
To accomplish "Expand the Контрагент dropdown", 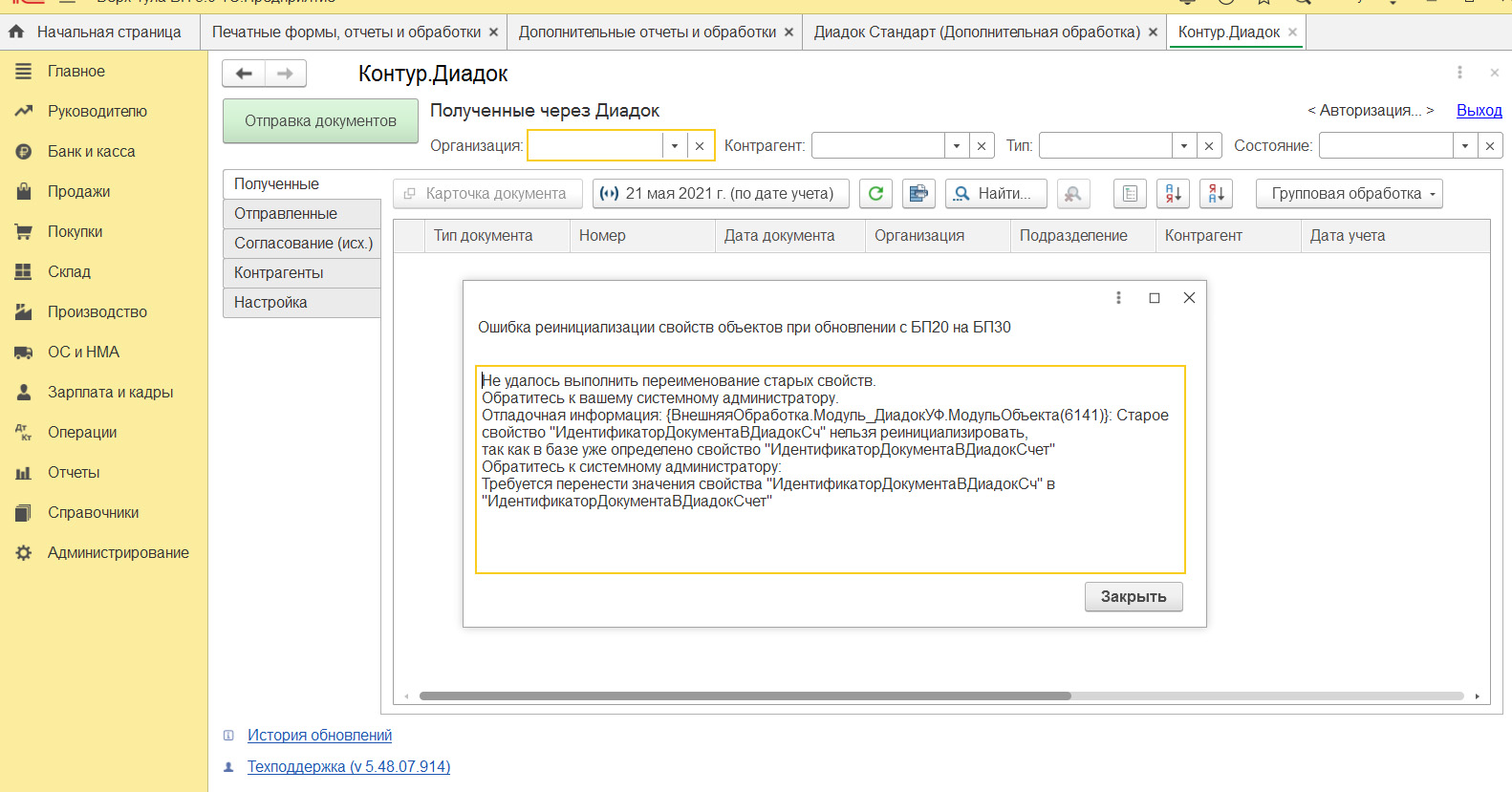I will click(x=957, y=146).
